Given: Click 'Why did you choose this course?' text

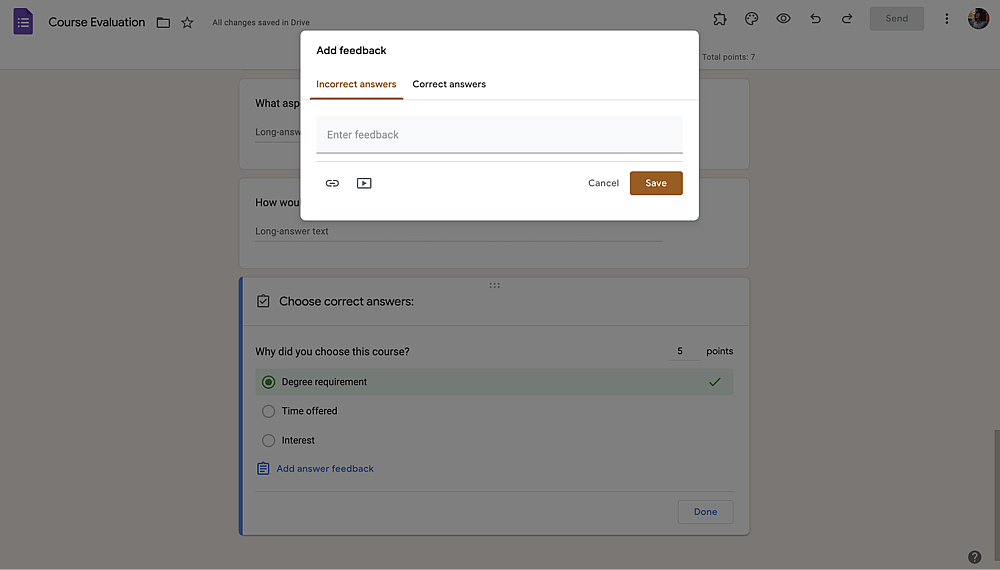Looking at the screenshot, I should (x=332, y=351).
